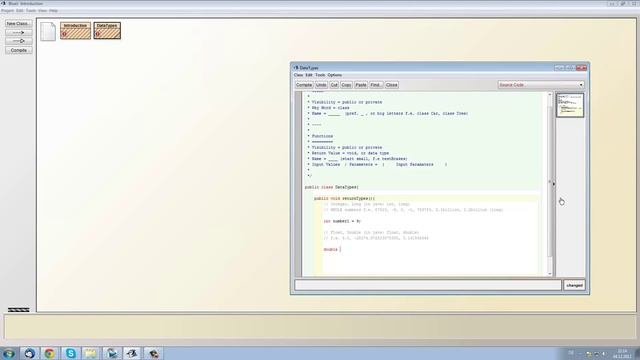Click Compile in the BlueJ sidebar
The image size is (640, 360).
tap(18, 50)
